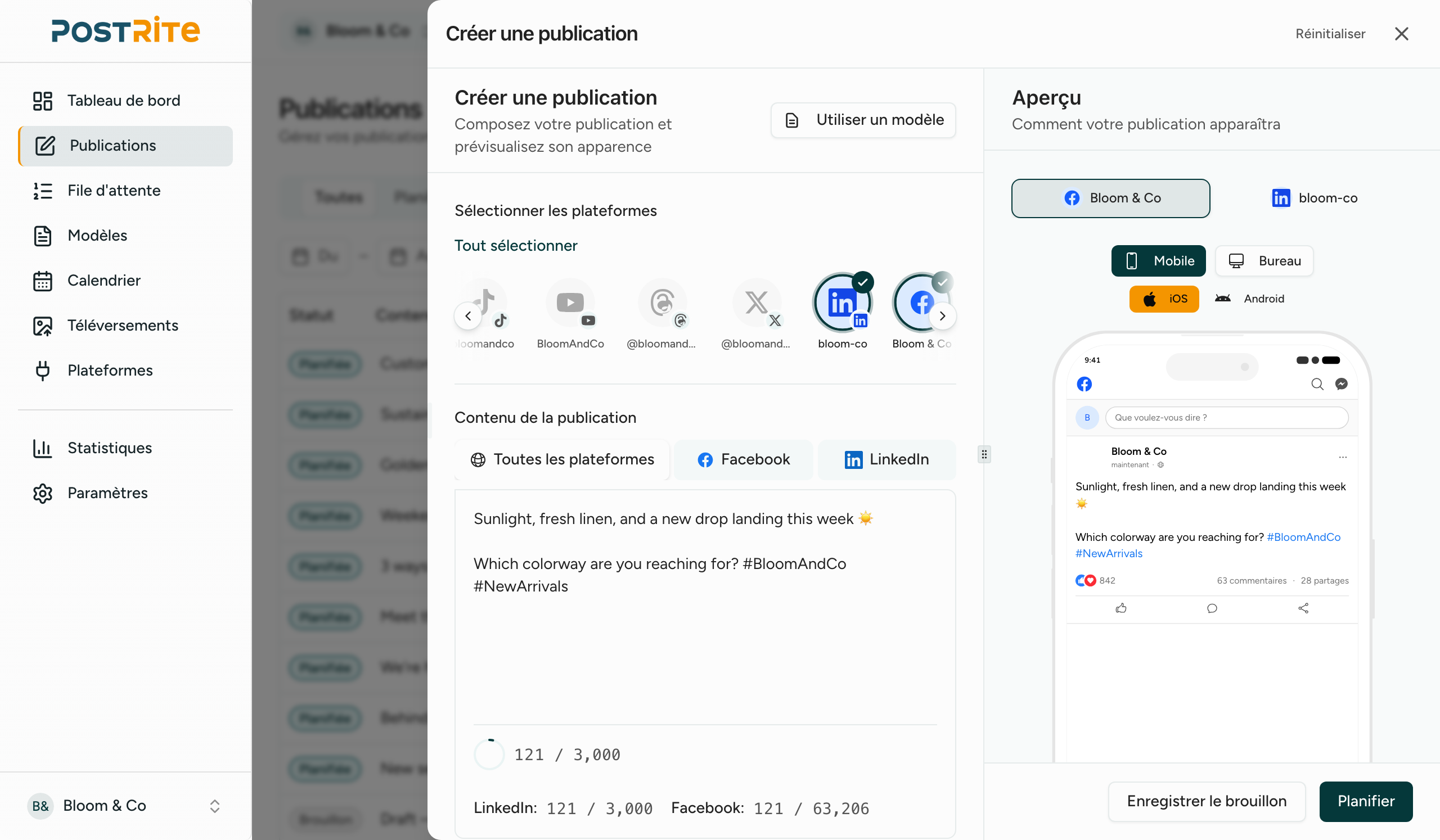Click the Paramètres gear icon
1440x840 pixels.
coord(42,494)
